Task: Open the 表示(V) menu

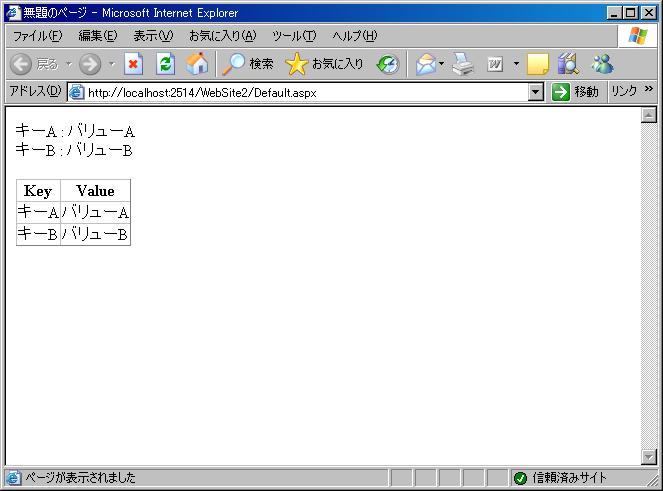Action: (x=153, y=36)
